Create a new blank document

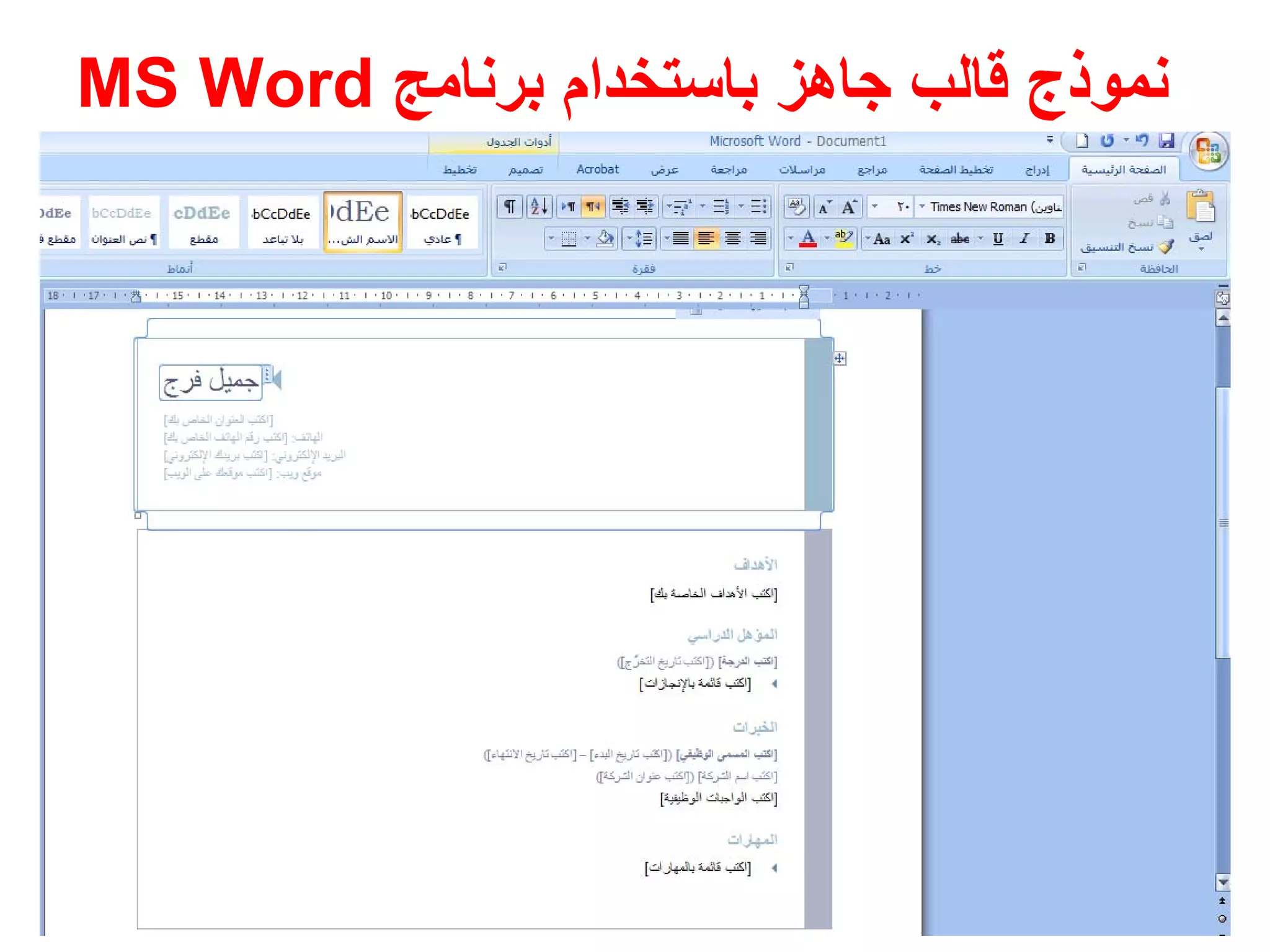(1082, 141)
